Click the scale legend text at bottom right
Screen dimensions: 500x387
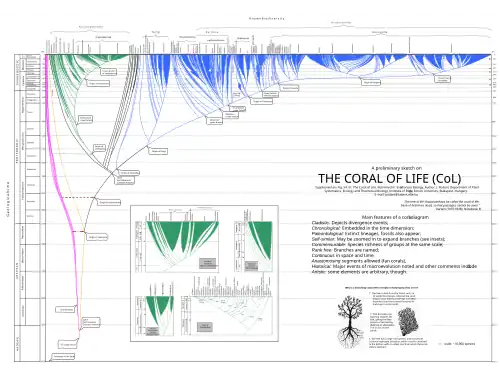(x=459, y=344)
